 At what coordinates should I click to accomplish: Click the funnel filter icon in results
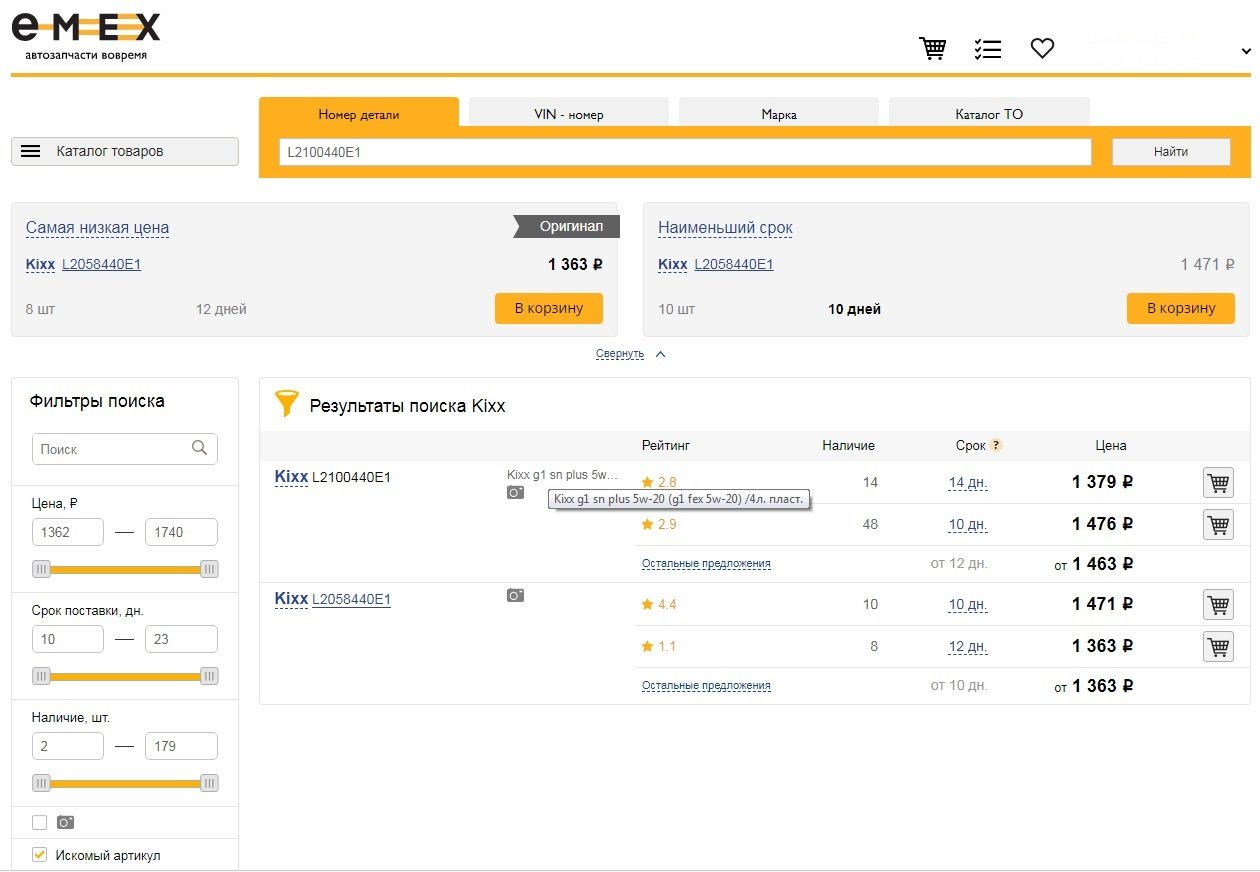point(287,404)
